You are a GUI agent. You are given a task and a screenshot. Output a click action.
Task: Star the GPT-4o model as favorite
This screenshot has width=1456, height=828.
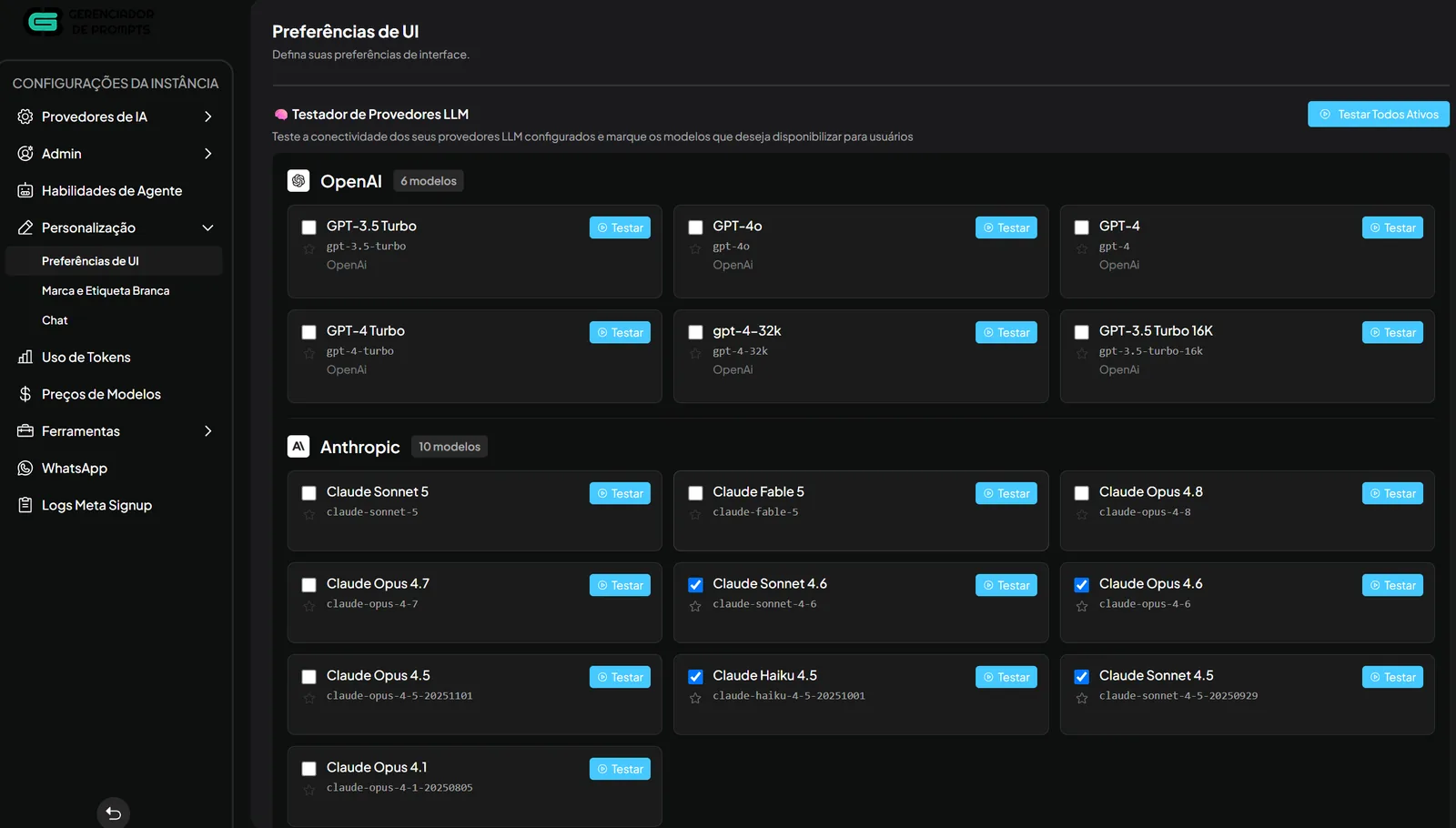(x=695, y=248)
